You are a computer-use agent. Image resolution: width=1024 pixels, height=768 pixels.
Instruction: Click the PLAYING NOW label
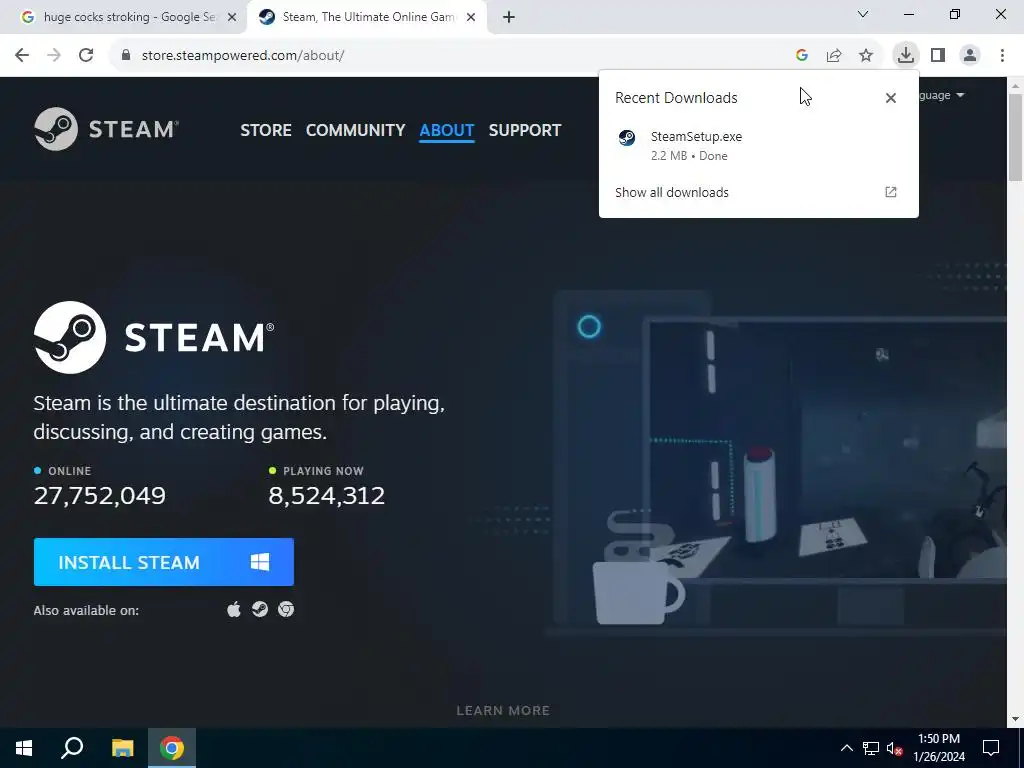[x=323, y=471]
